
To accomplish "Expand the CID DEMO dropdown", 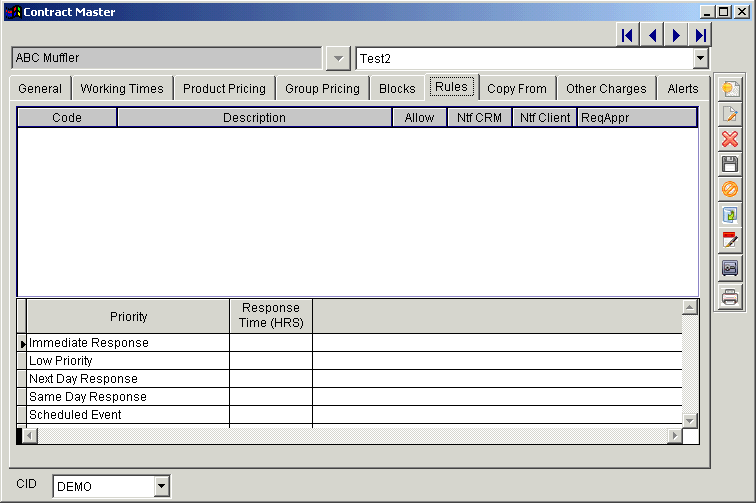I will [162, 487].
